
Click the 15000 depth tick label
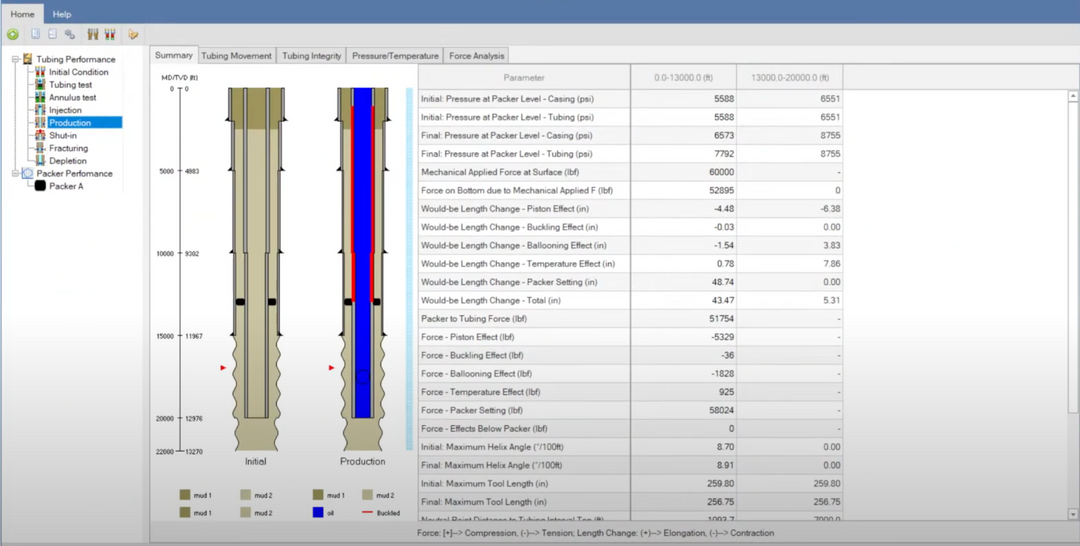coord(163,336)
